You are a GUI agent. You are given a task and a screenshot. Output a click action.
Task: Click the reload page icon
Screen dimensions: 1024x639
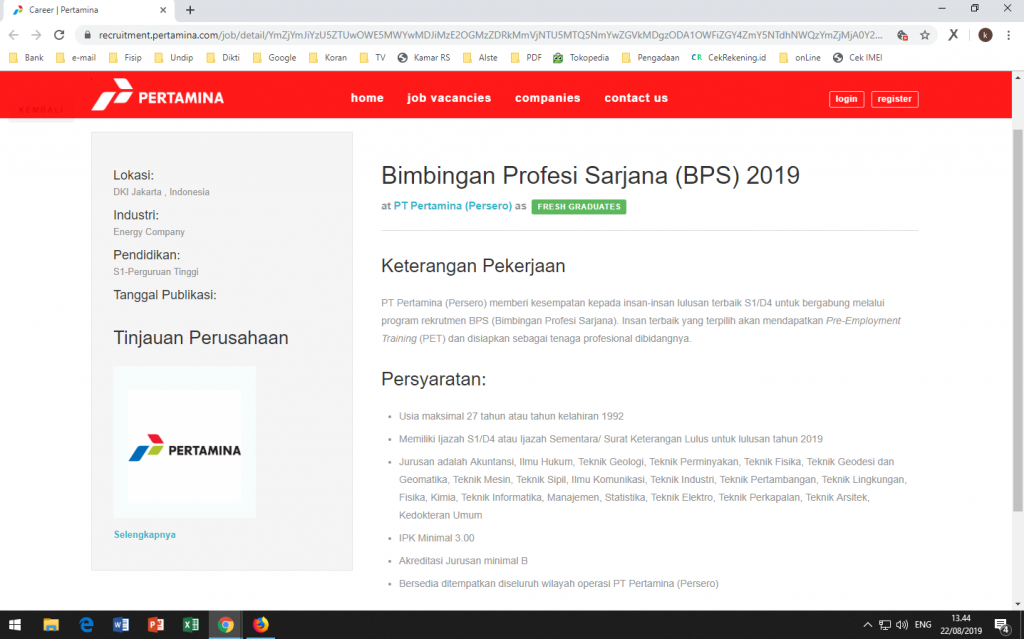[x=60, y=34]
